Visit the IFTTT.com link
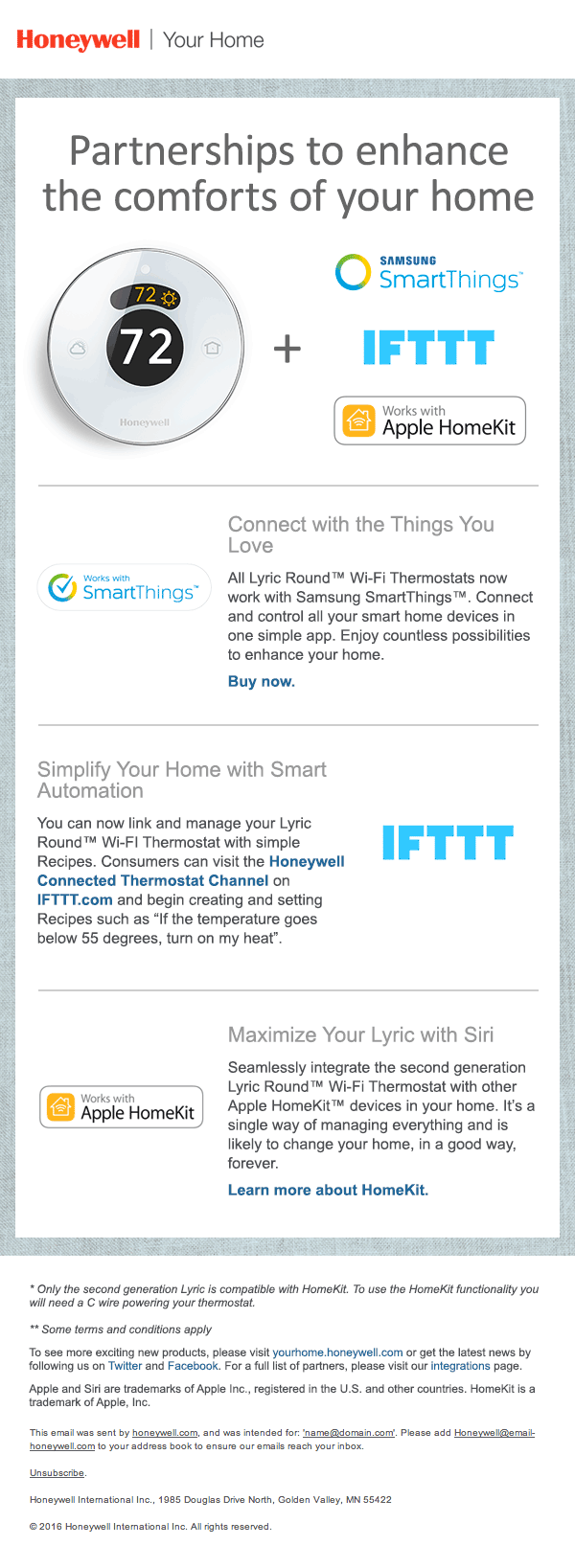The image size is (575, 1568). click(75, 900)
